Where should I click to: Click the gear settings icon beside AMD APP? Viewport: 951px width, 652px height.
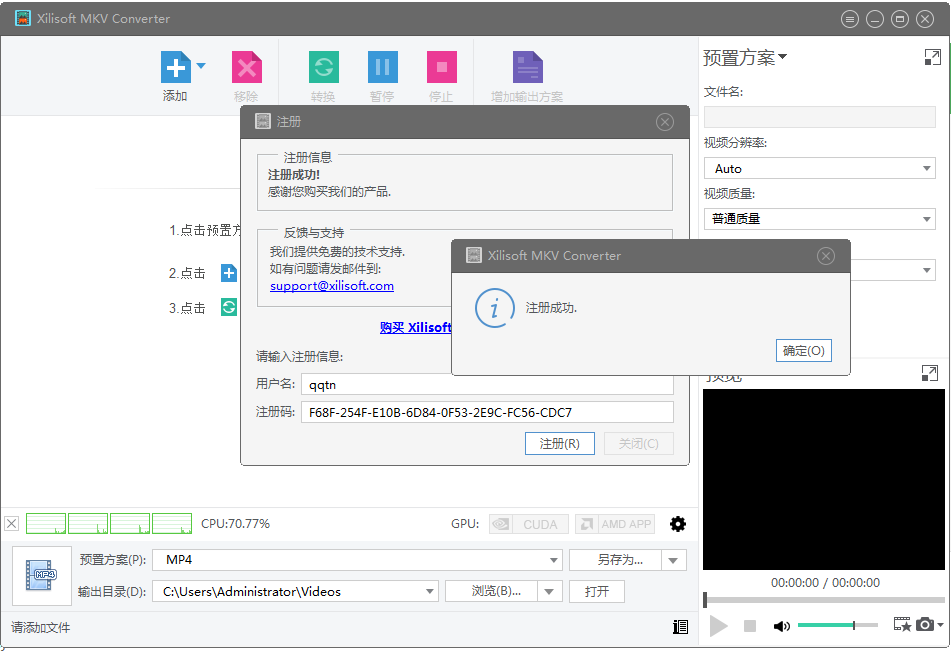pyautogui.click(x=678, y=524)
